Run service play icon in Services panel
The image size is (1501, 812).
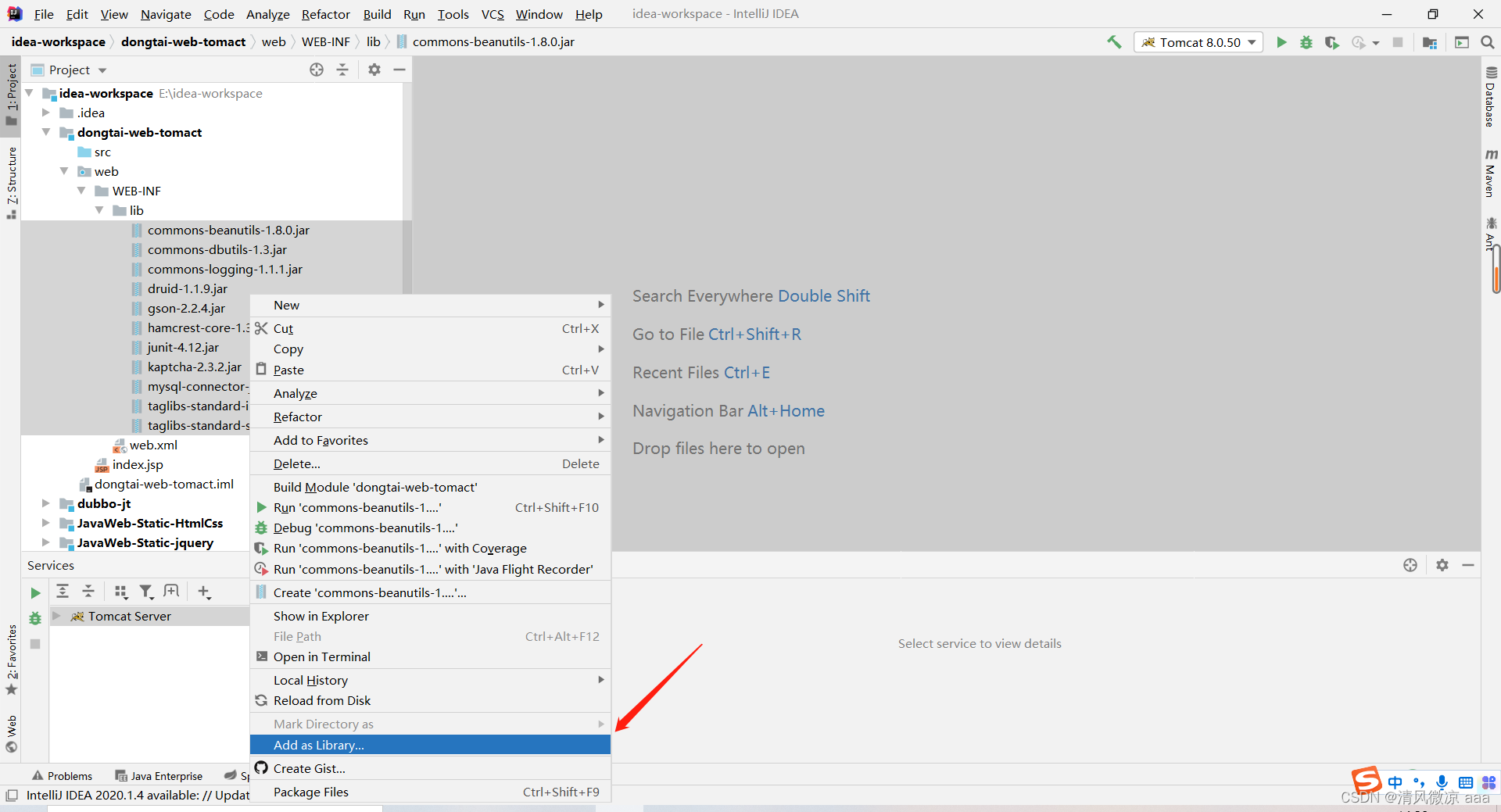coord(35,593)
